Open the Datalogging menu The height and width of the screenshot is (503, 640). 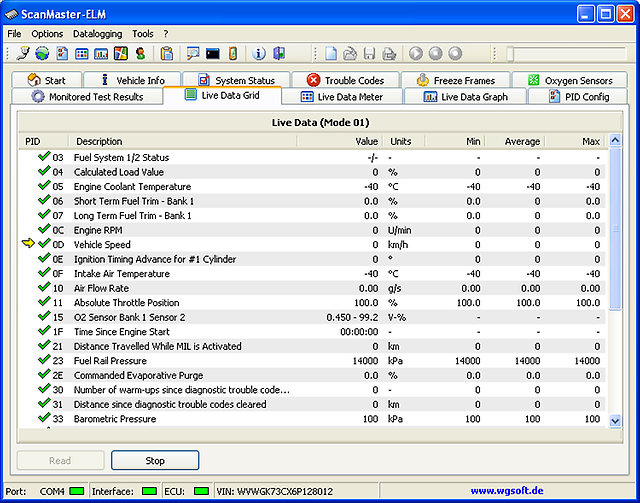pyautogui.click(x=97, y=34)
